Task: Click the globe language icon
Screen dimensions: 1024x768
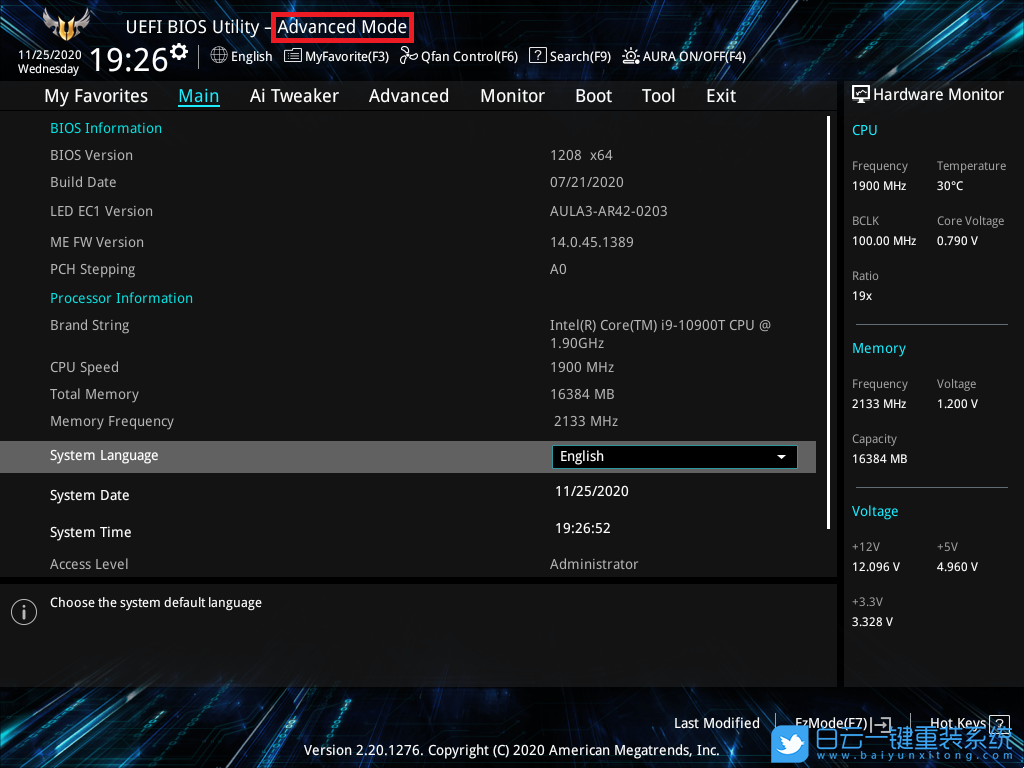Action: pyautogui.click(x=219, y=56)
